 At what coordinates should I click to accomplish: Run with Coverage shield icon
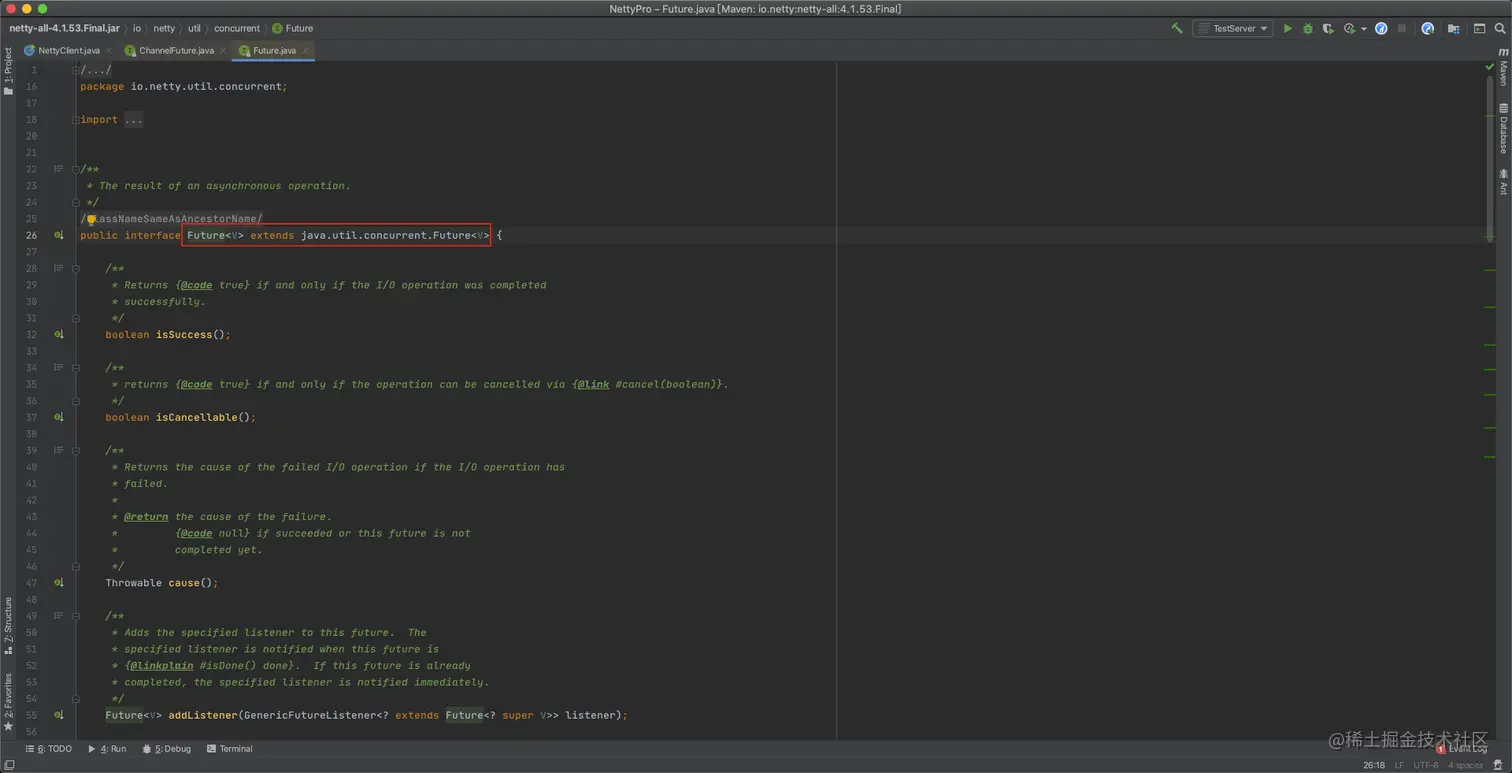(1328, 28)
